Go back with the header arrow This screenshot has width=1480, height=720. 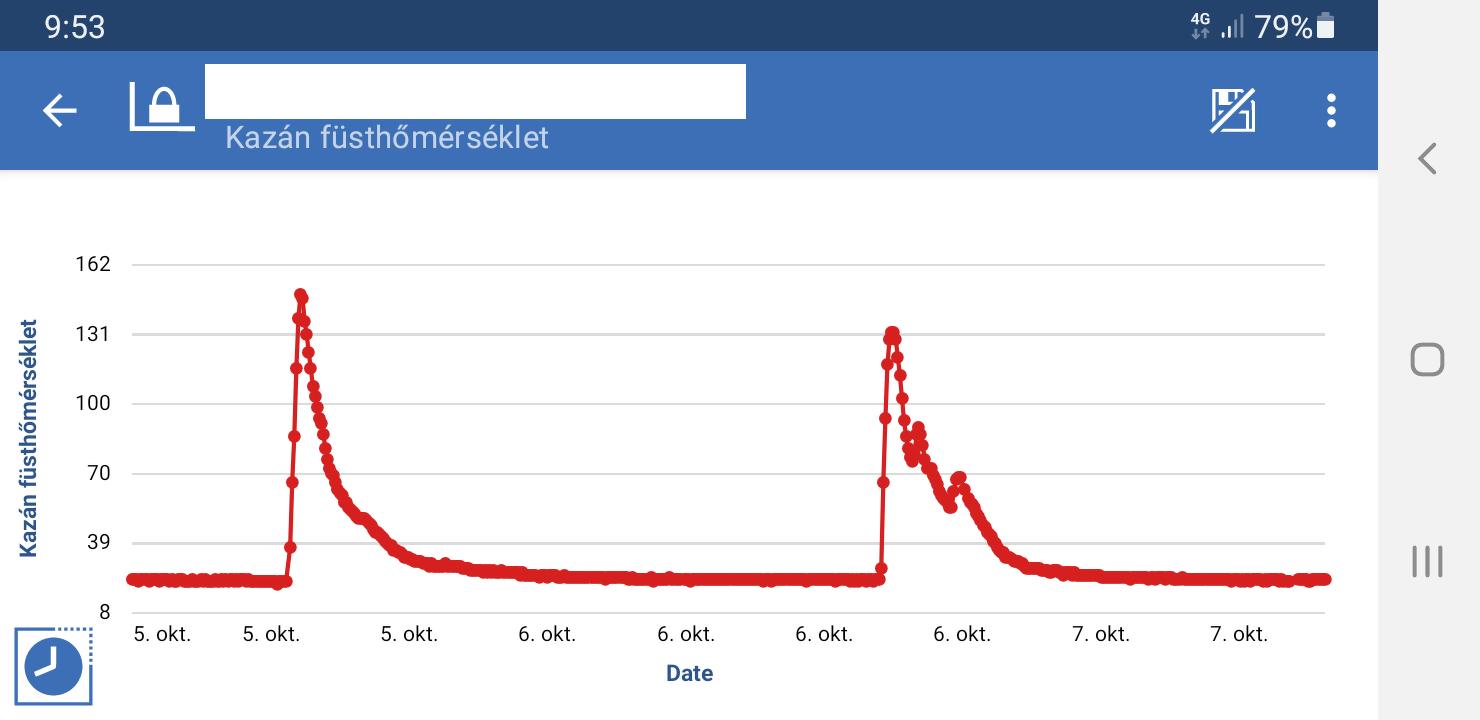[x=59, y=110]
